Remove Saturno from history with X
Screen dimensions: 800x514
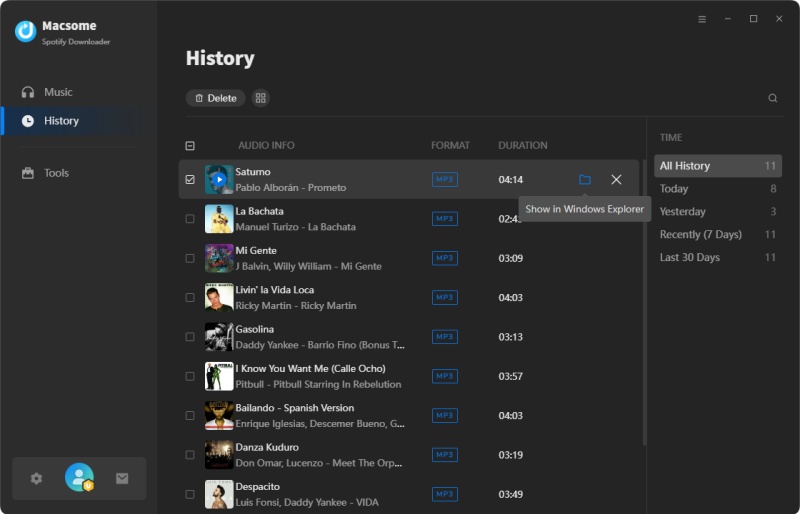click(616, 180)
